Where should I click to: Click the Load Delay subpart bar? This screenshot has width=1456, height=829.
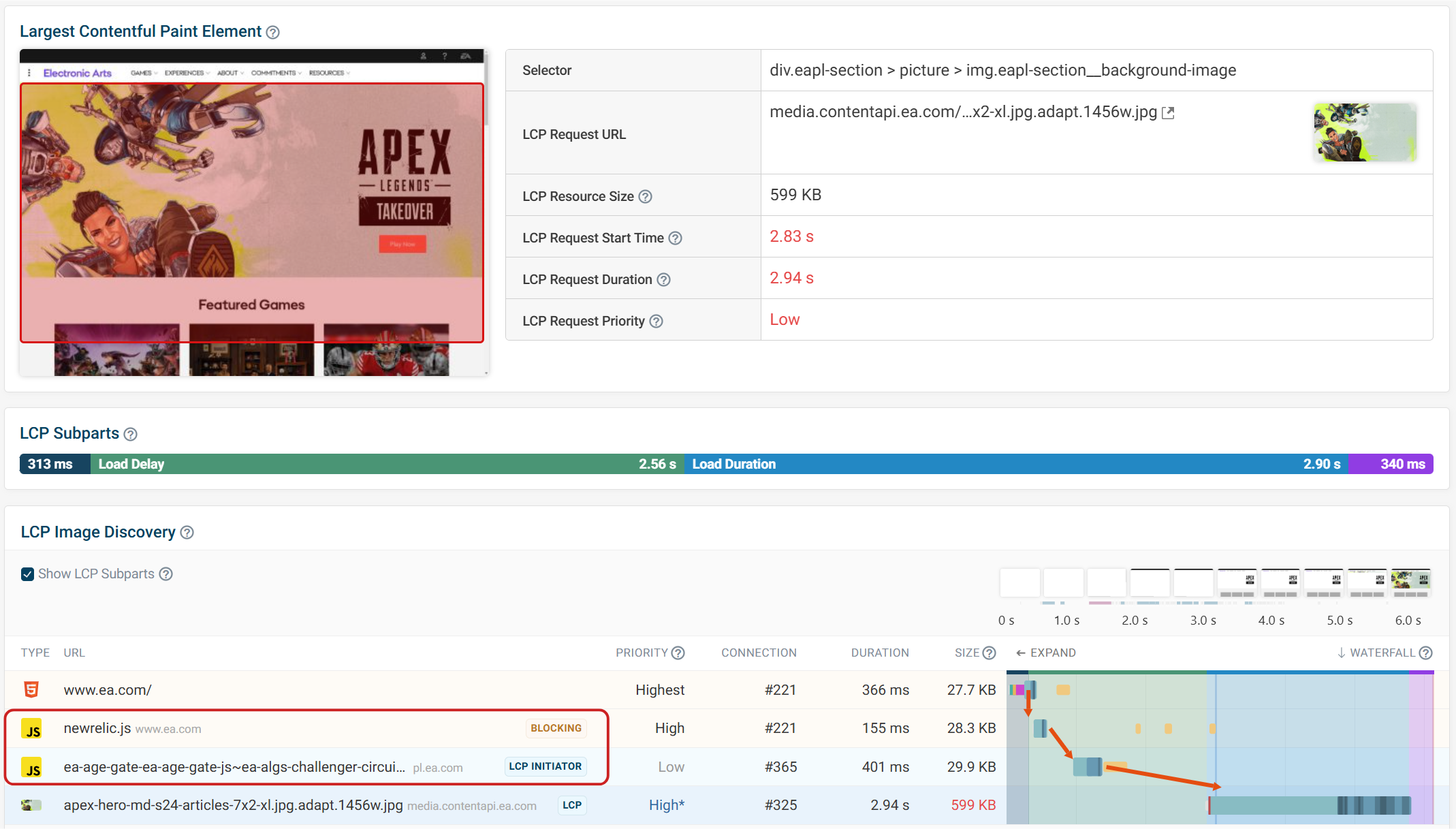[387, 464]
